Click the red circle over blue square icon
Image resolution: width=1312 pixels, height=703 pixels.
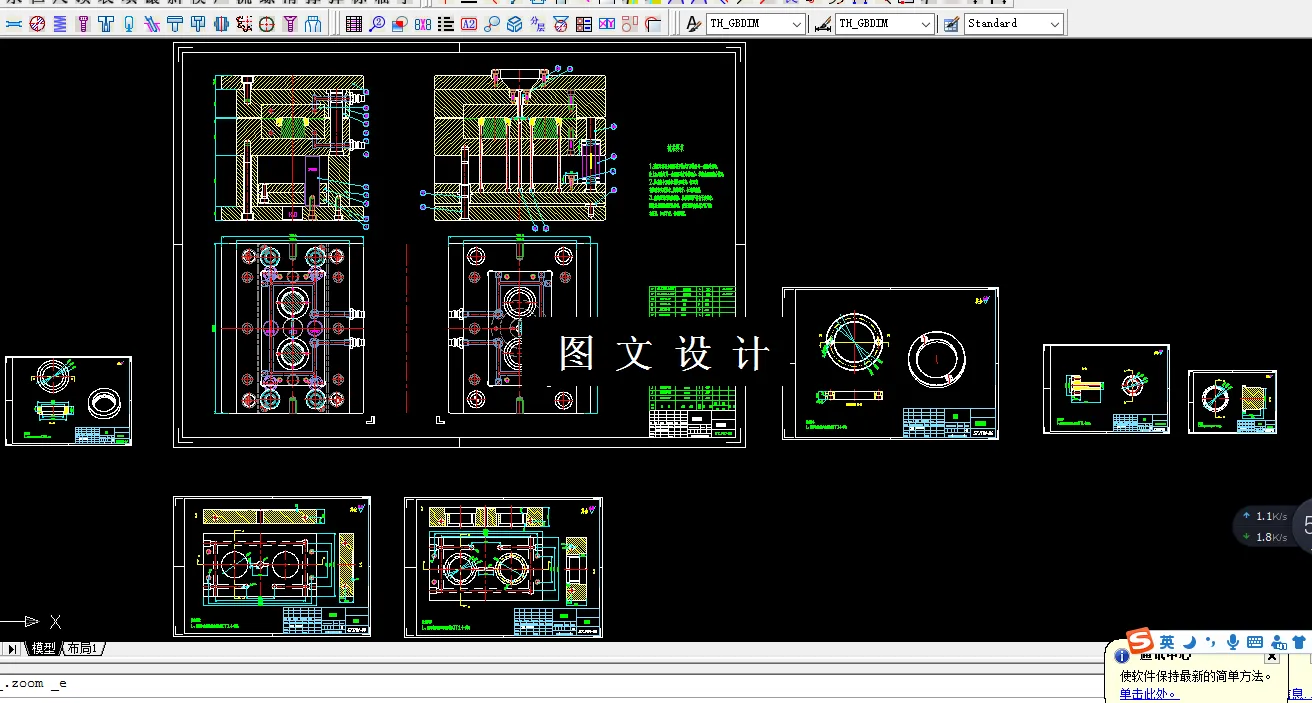[x=400, y=23]
